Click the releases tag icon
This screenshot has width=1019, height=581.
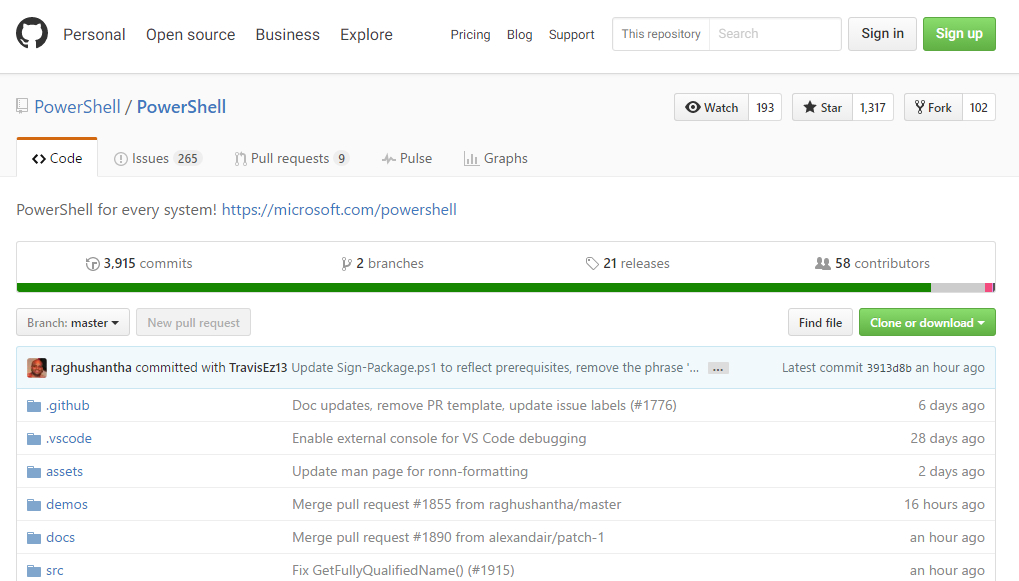(x=591, y=263)
